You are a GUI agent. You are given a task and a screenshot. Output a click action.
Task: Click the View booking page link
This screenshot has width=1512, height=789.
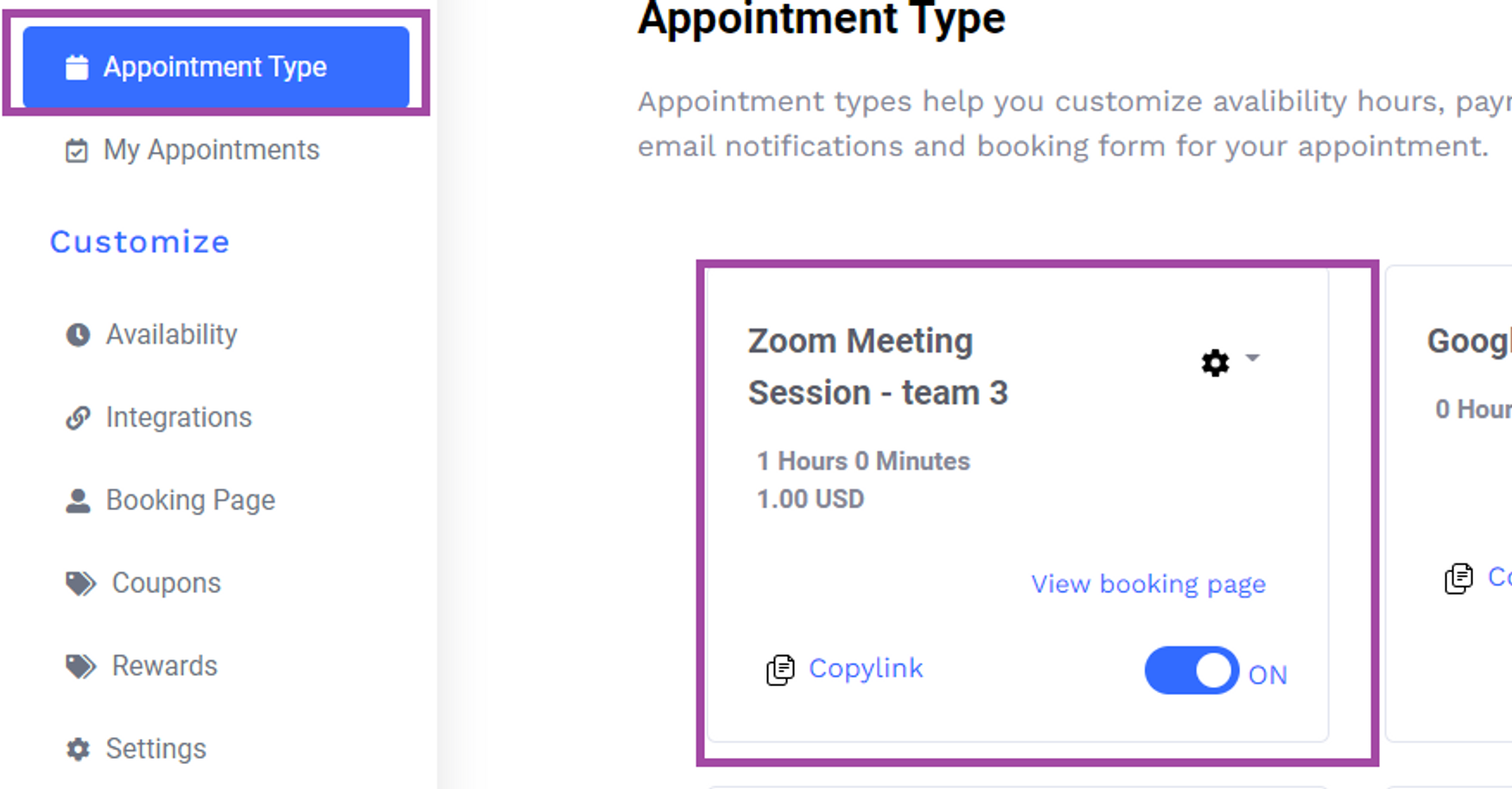1148,584
